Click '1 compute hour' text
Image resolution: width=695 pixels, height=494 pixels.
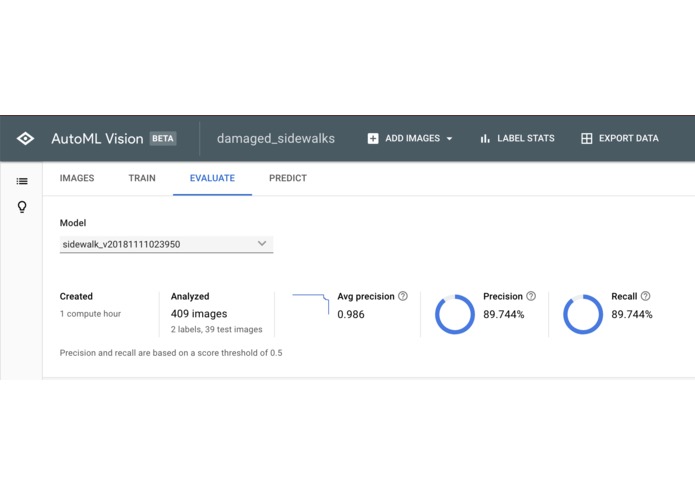click(x=90, y=314)
